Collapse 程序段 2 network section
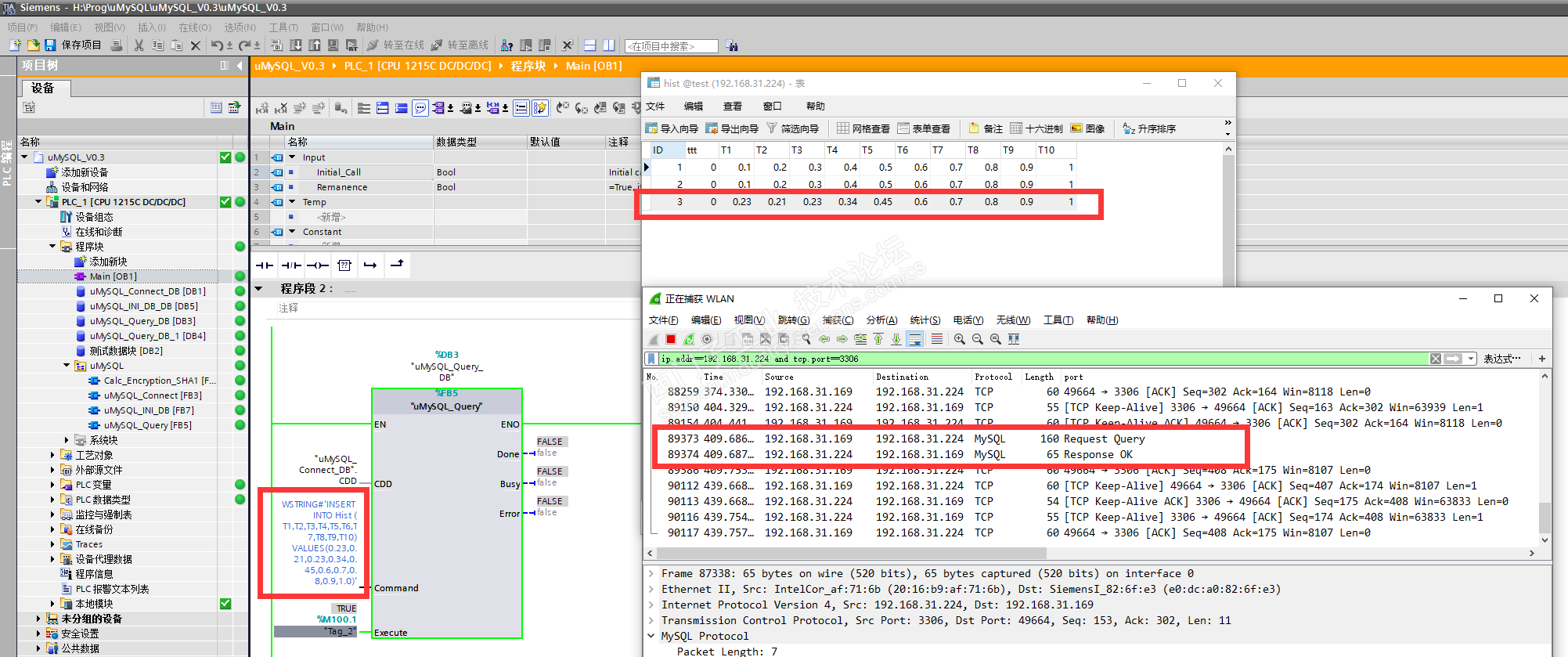Screen dimensions: 1568x657 [259, 289]
